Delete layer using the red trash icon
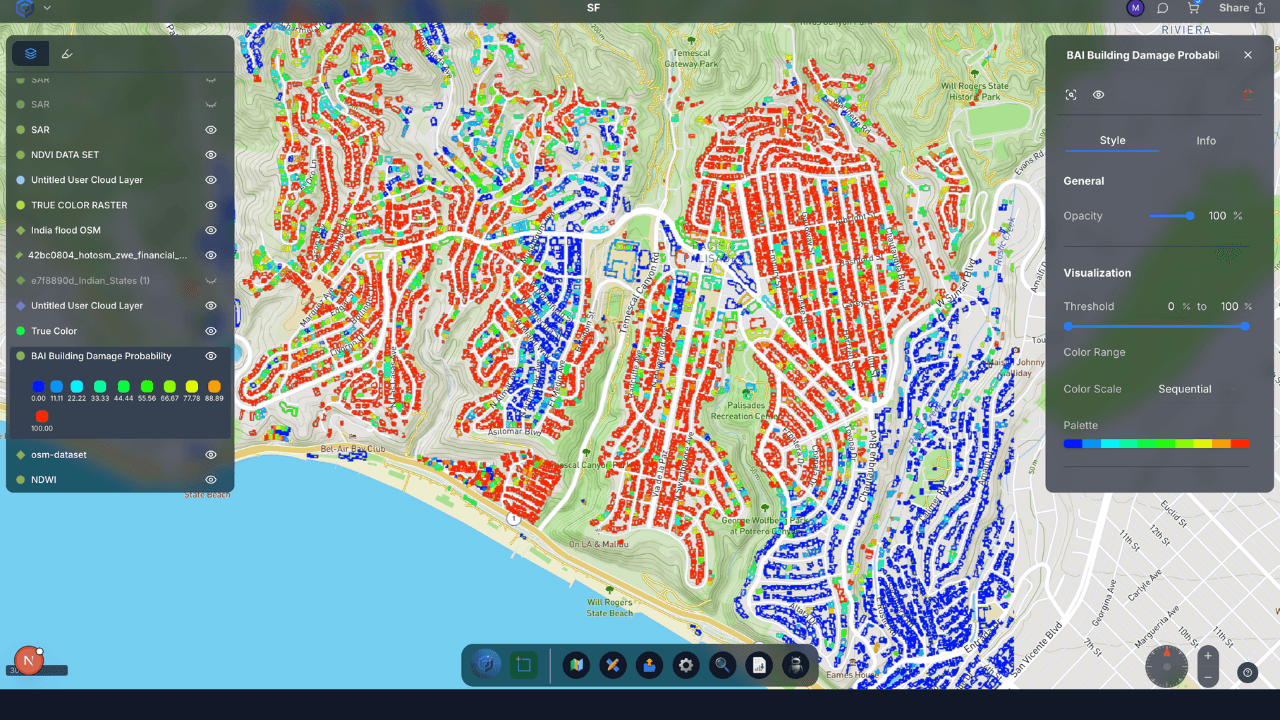The image size is (1280, 720). coord(1247,95)
